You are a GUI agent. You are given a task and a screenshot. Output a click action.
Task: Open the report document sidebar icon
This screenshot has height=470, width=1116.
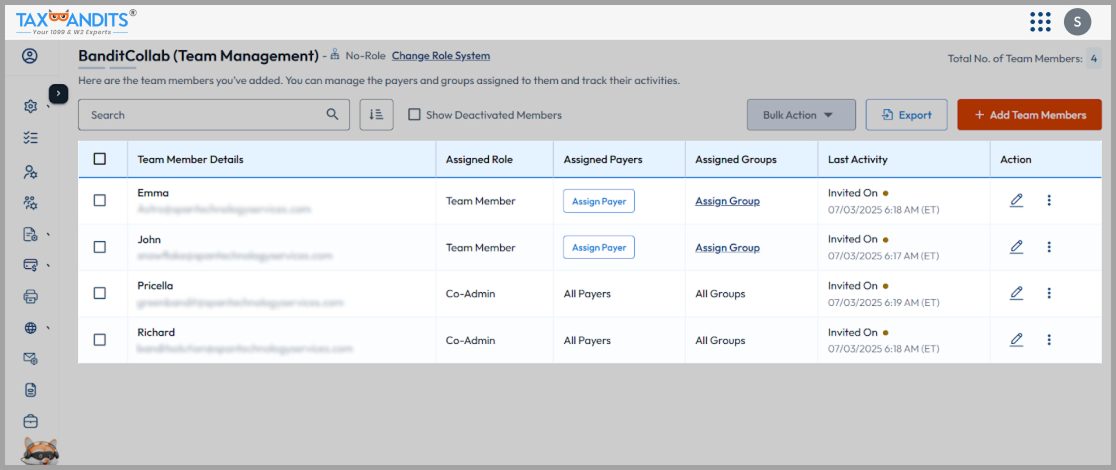pos(30,390)
